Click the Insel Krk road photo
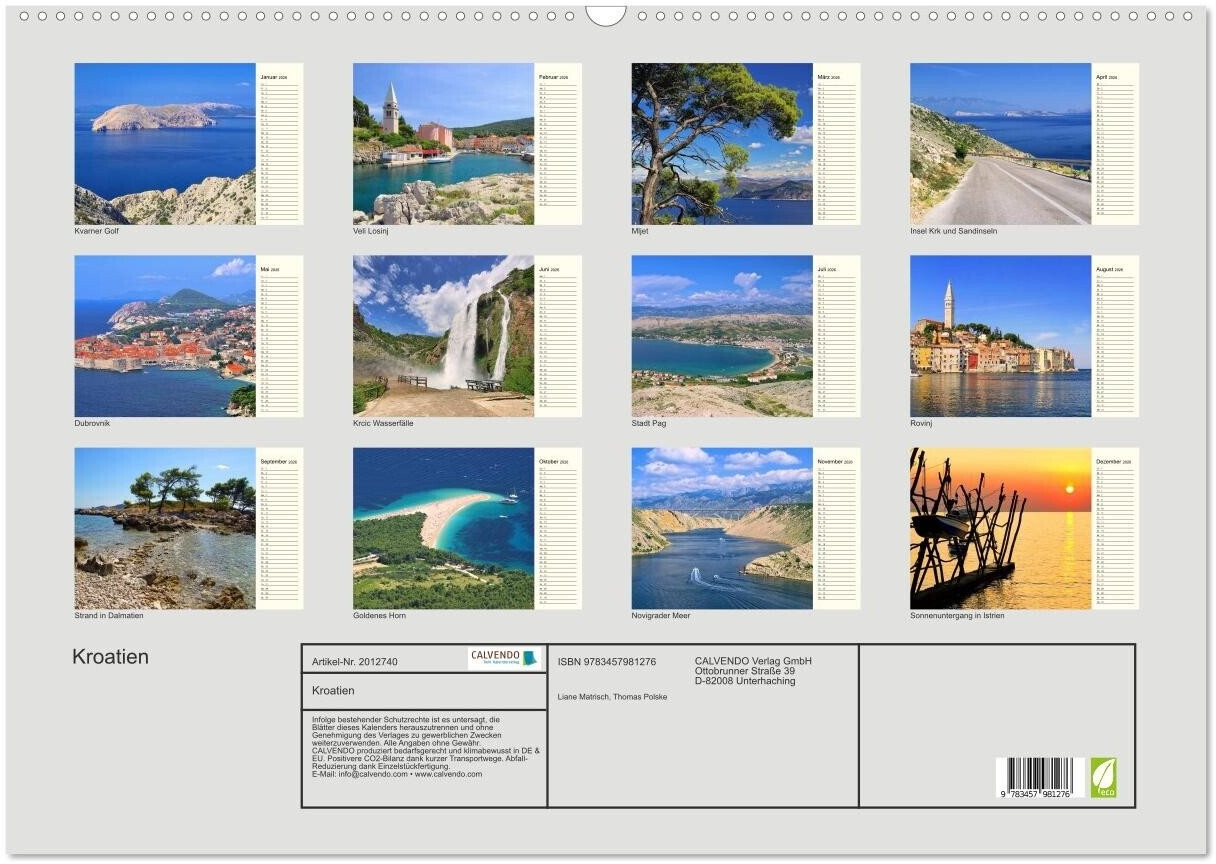 coord(1000,144)
